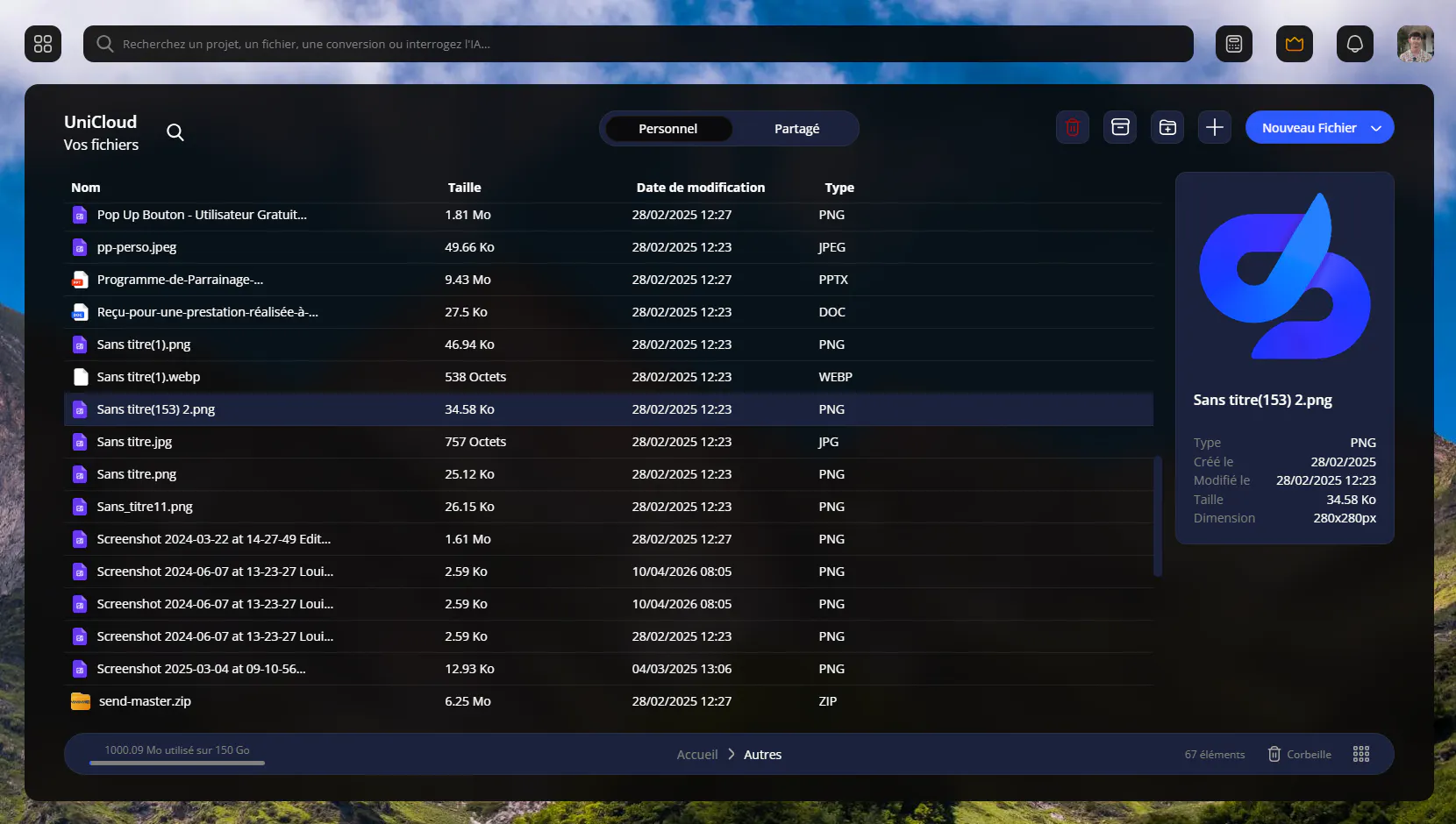Open the apps grid menu icon

(x=43, y=44)
